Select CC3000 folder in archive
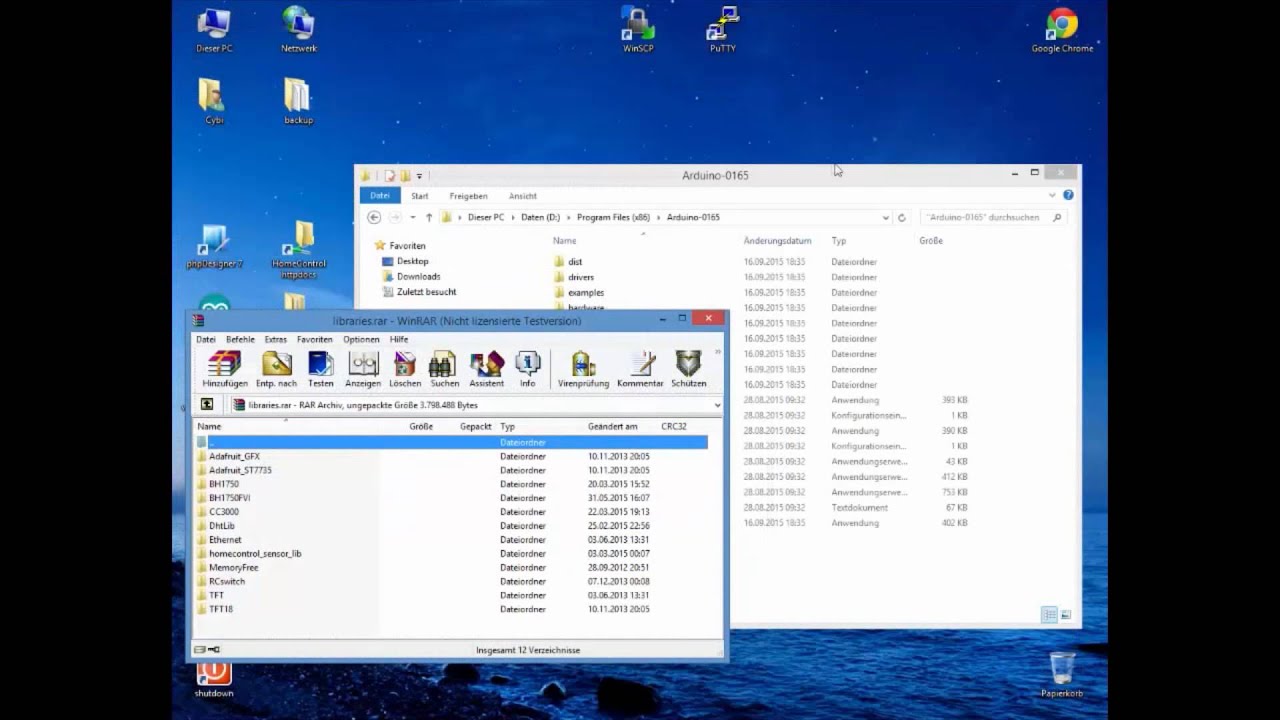This screenshot has height=720, width=1280. [x=223, y=512]
